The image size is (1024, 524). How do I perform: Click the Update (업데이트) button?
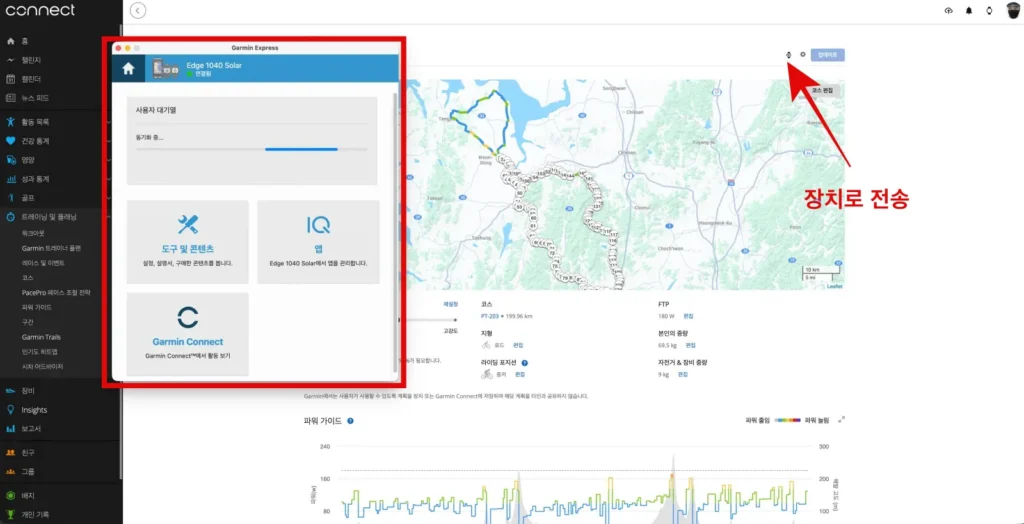pos(827,55)
